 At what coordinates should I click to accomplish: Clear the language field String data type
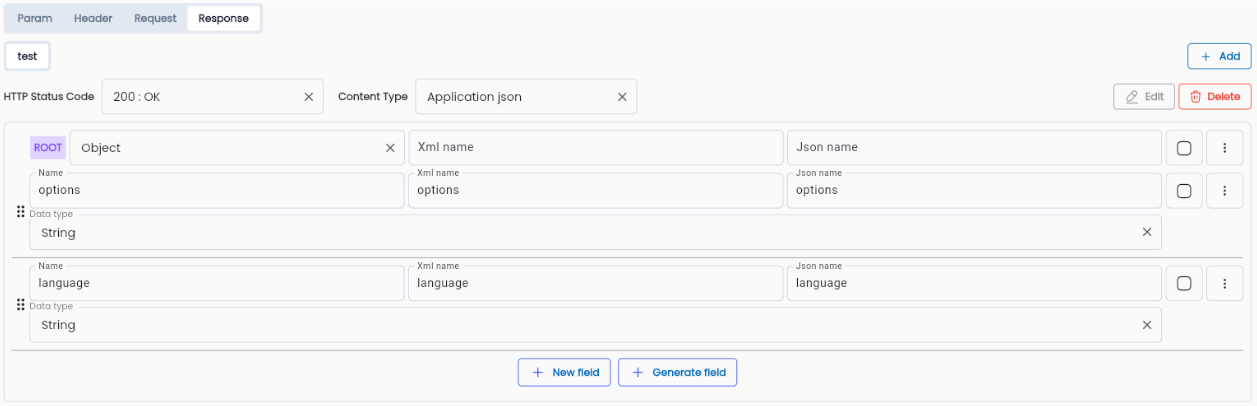tap(1146, 325)
